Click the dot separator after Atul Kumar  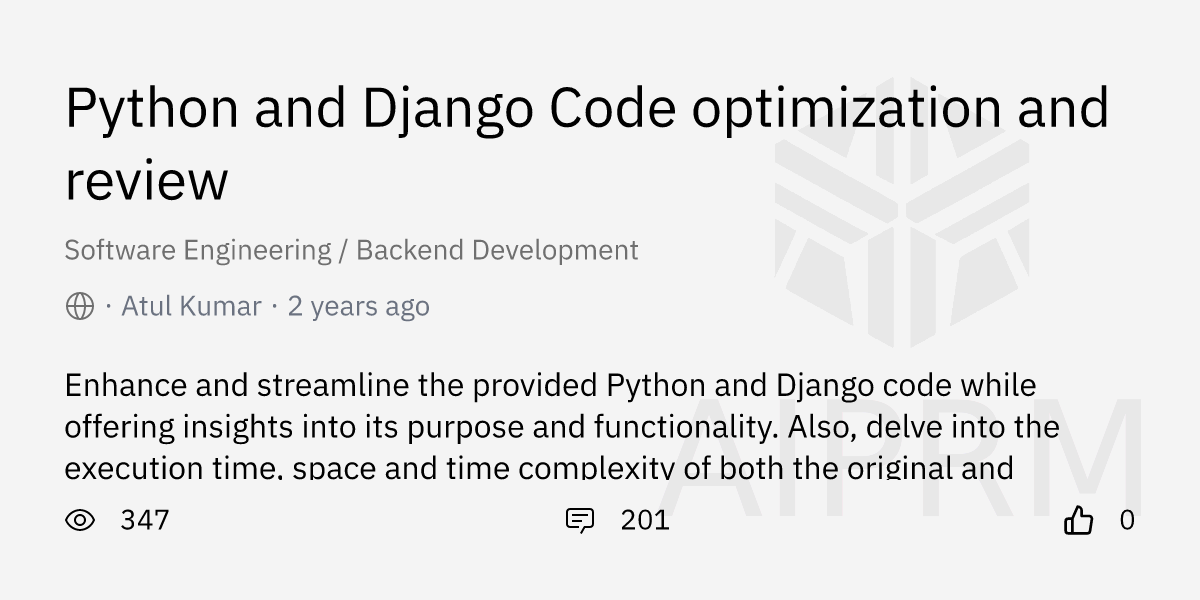[x=274, y=306]
